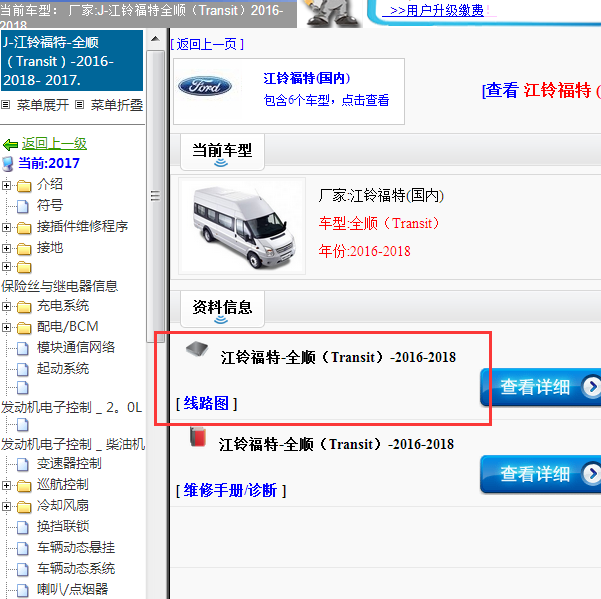Expand the 接插件维修程序 tree node

click(6, 227)
